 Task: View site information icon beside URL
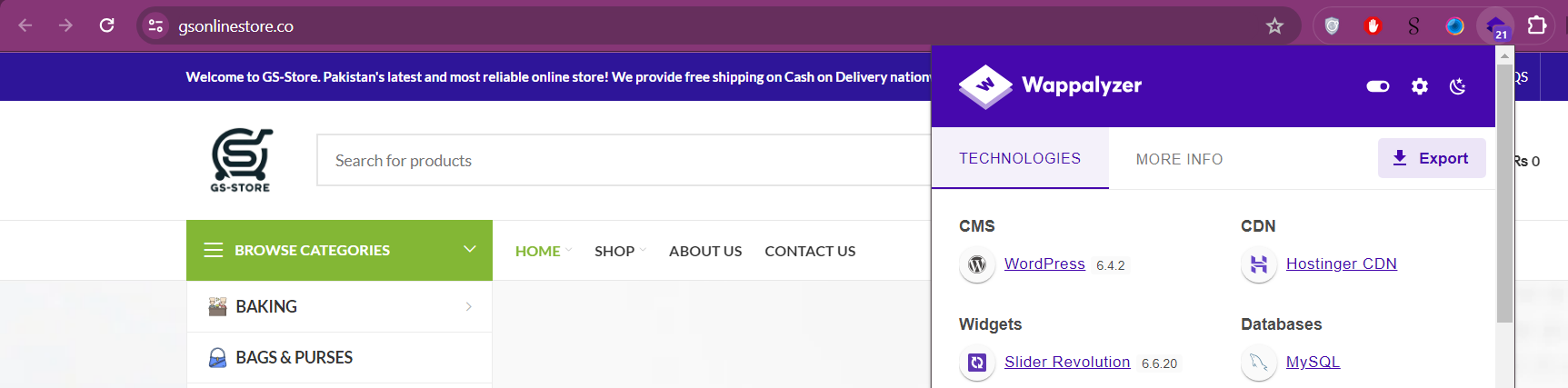tap(156, 25)
